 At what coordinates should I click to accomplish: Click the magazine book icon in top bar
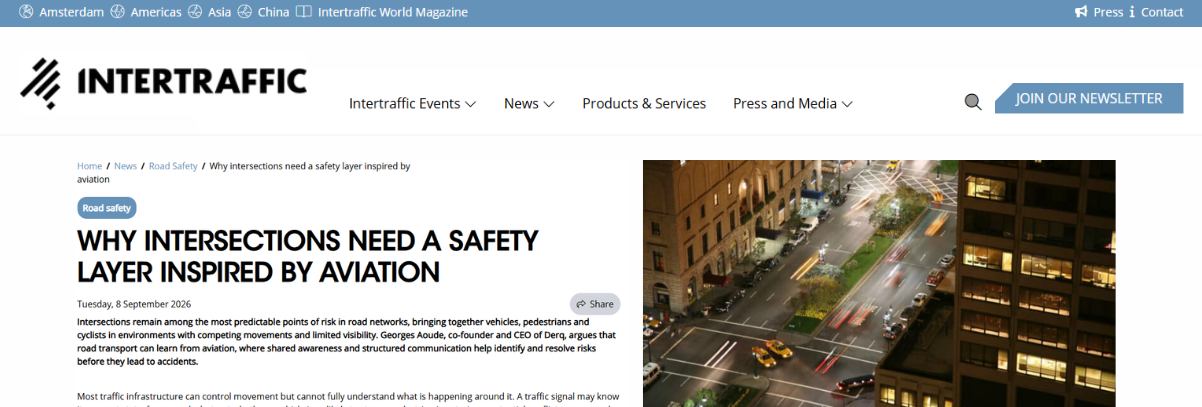coord(305,12)
